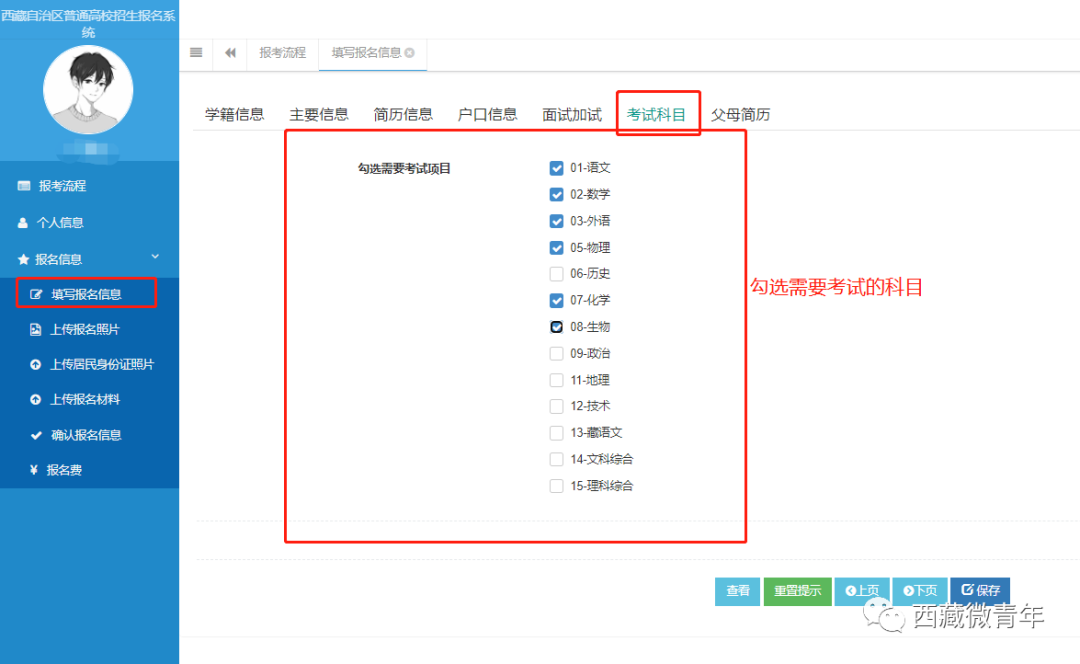Open 报名费 payment in the sidebar

point(64,470)
